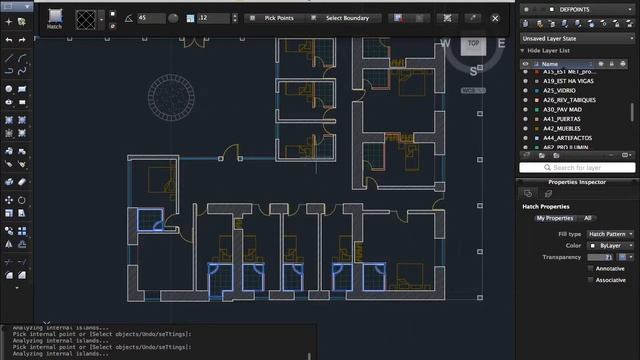Open the first Properties Inspector icon tab

528,193
